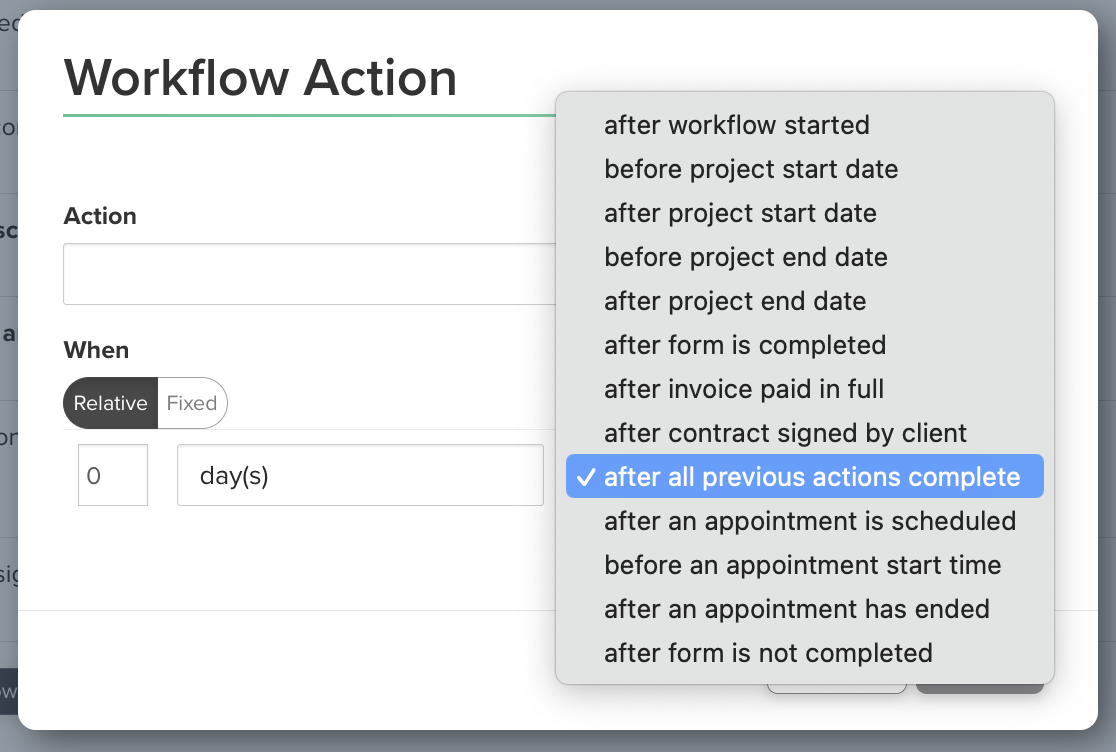Select "after form is not completed"

[x=768, y=653]
